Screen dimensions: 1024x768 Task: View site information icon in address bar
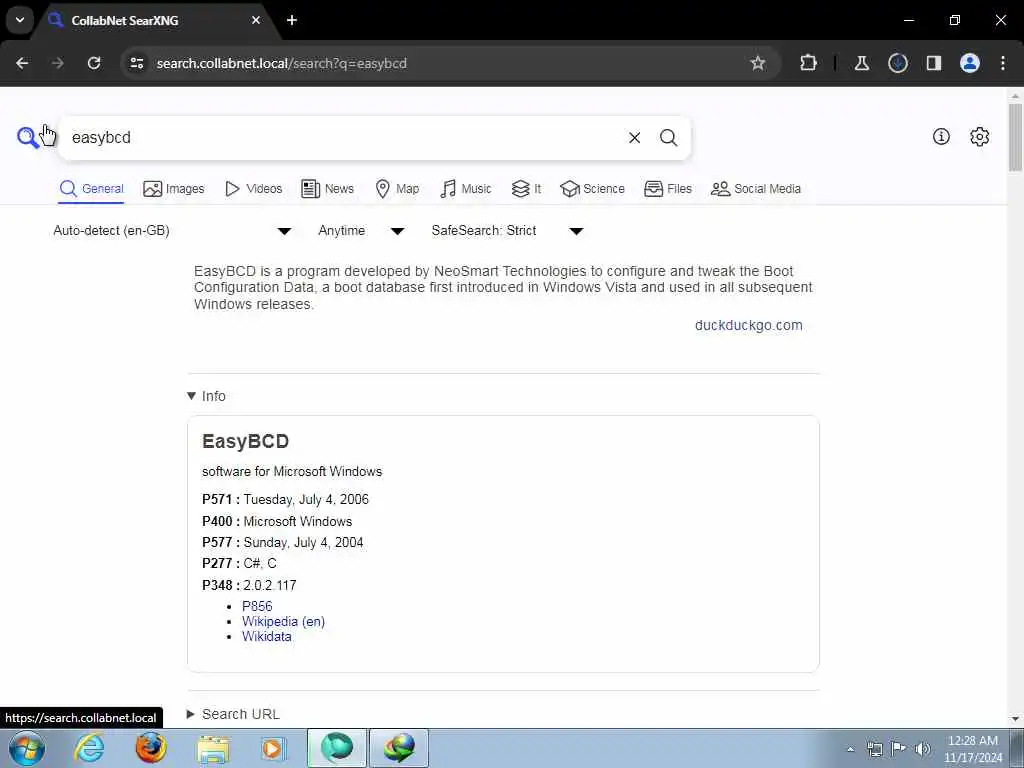136,63
